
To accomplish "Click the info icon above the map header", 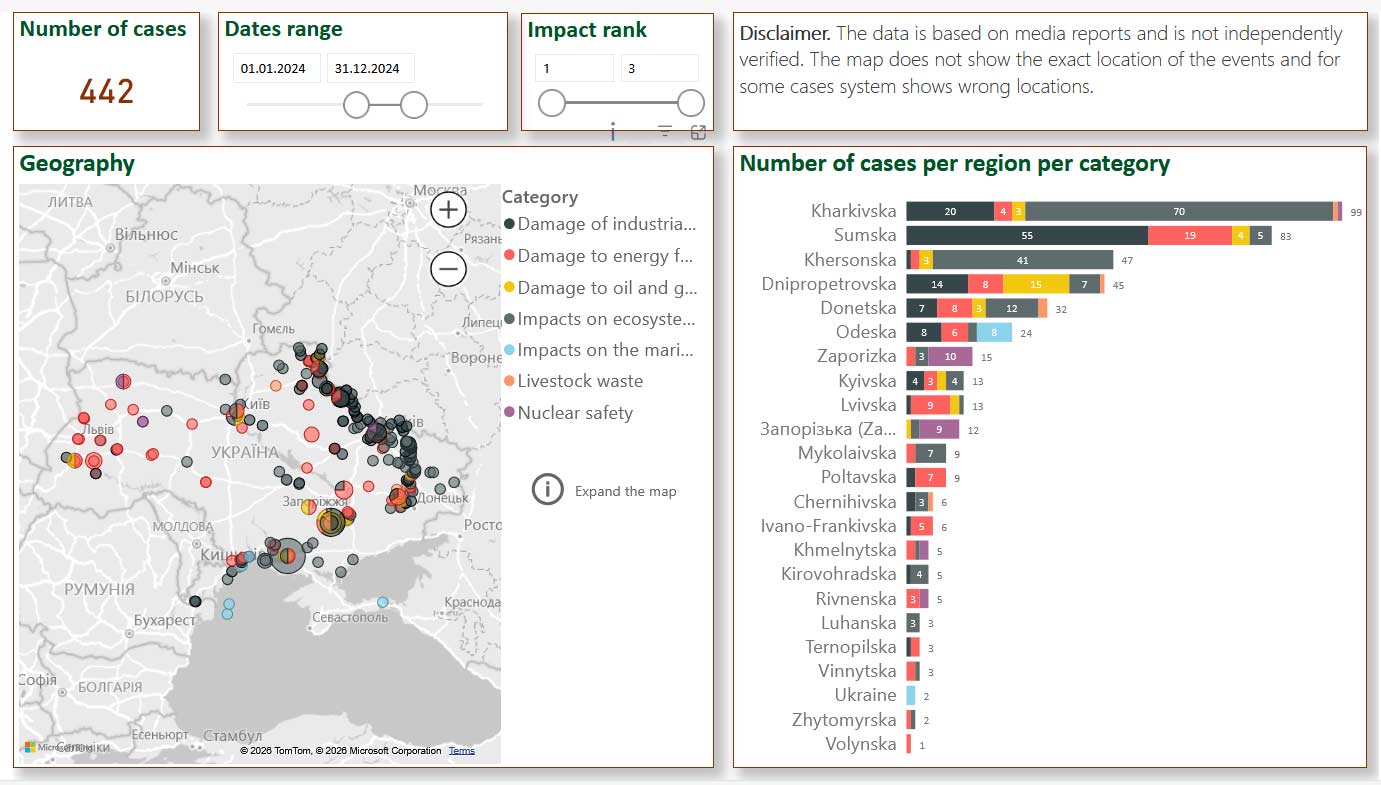I will point(612,131).
